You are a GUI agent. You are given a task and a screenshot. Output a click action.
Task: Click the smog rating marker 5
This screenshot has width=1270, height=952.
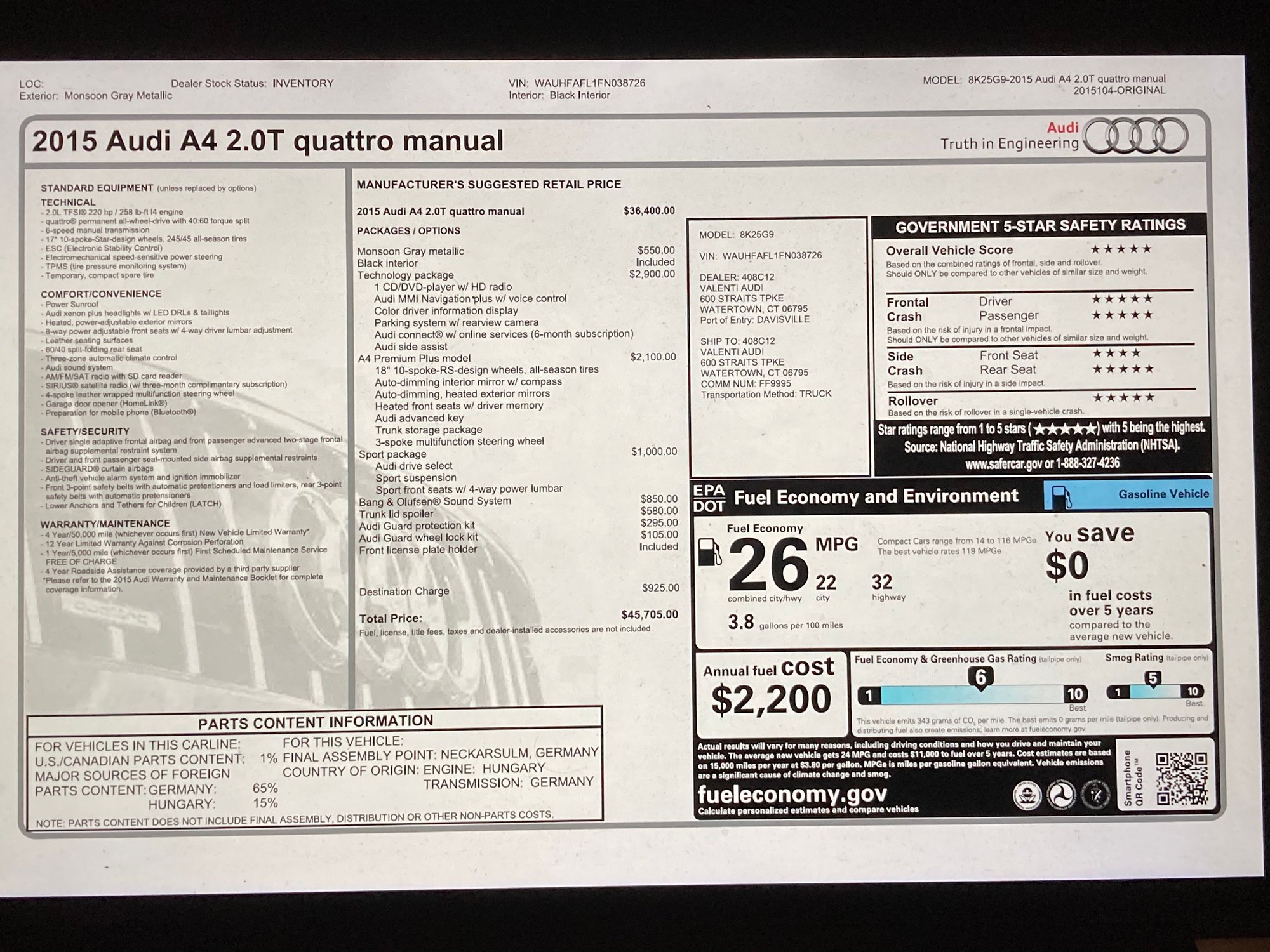click(x=1153, y=678)
